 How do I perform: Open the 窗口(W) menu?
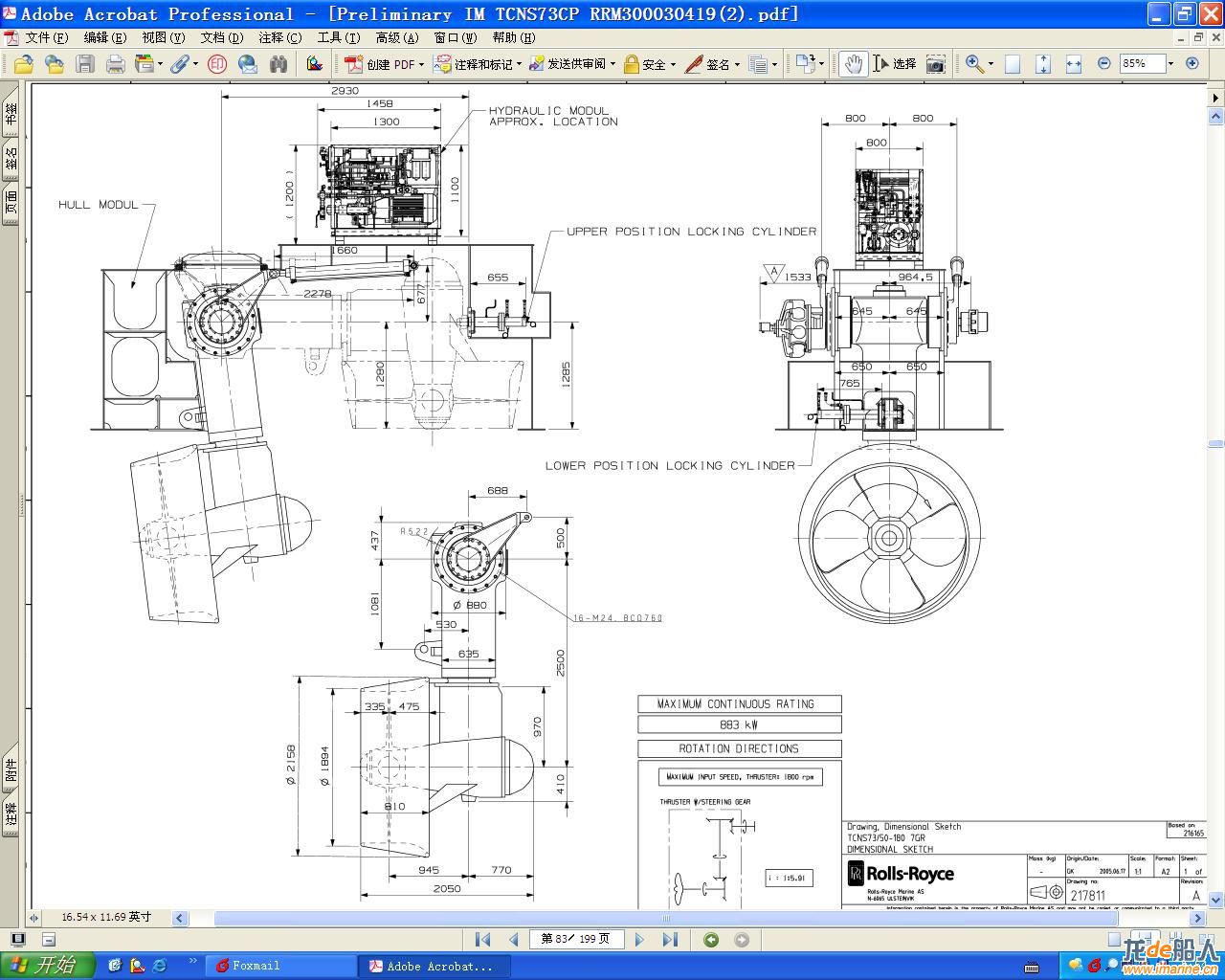tap(456, 37)
